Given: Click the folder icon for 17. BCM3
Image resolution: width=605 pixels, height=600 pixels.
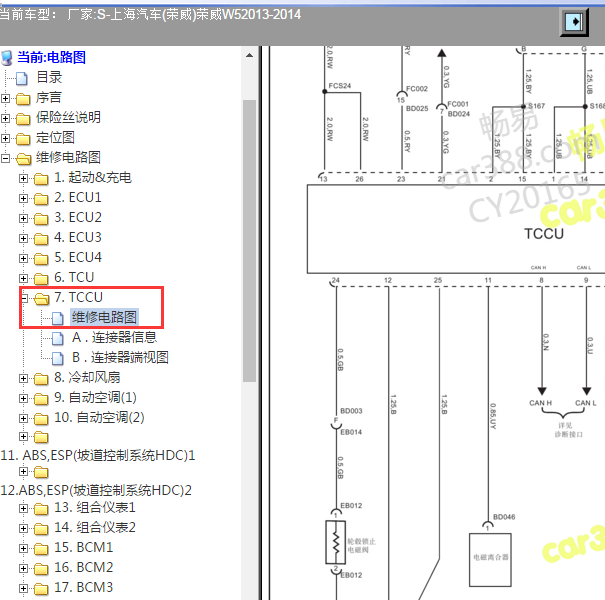Looking at the screenshot, I should [x=41, y=589].
